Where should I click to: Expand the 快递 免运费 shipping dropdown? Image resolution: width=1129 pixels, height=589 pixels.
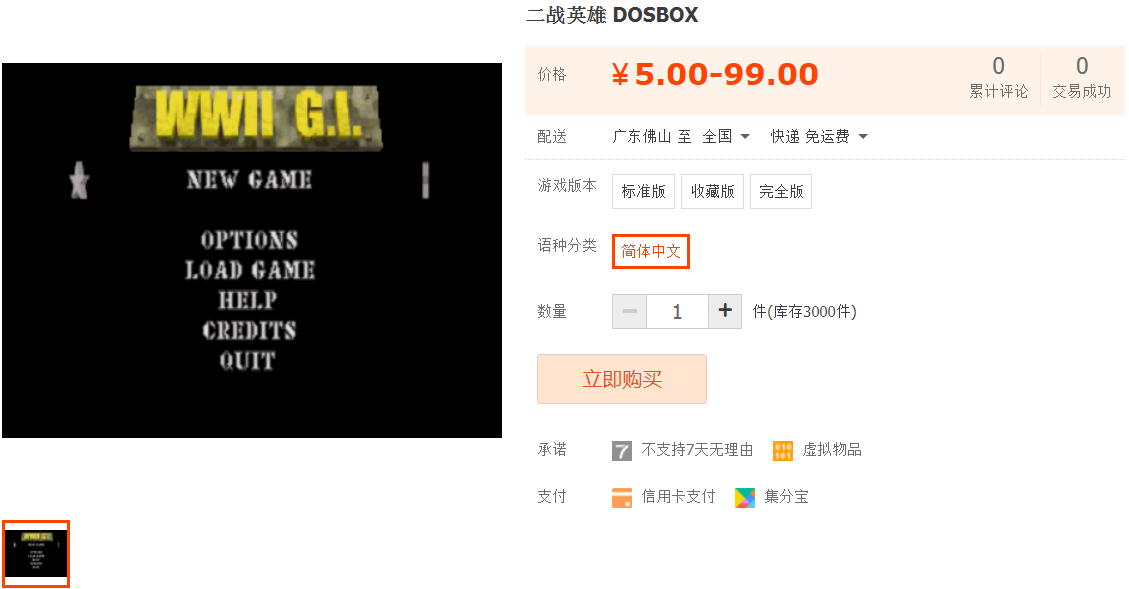[x=819, y=137]
